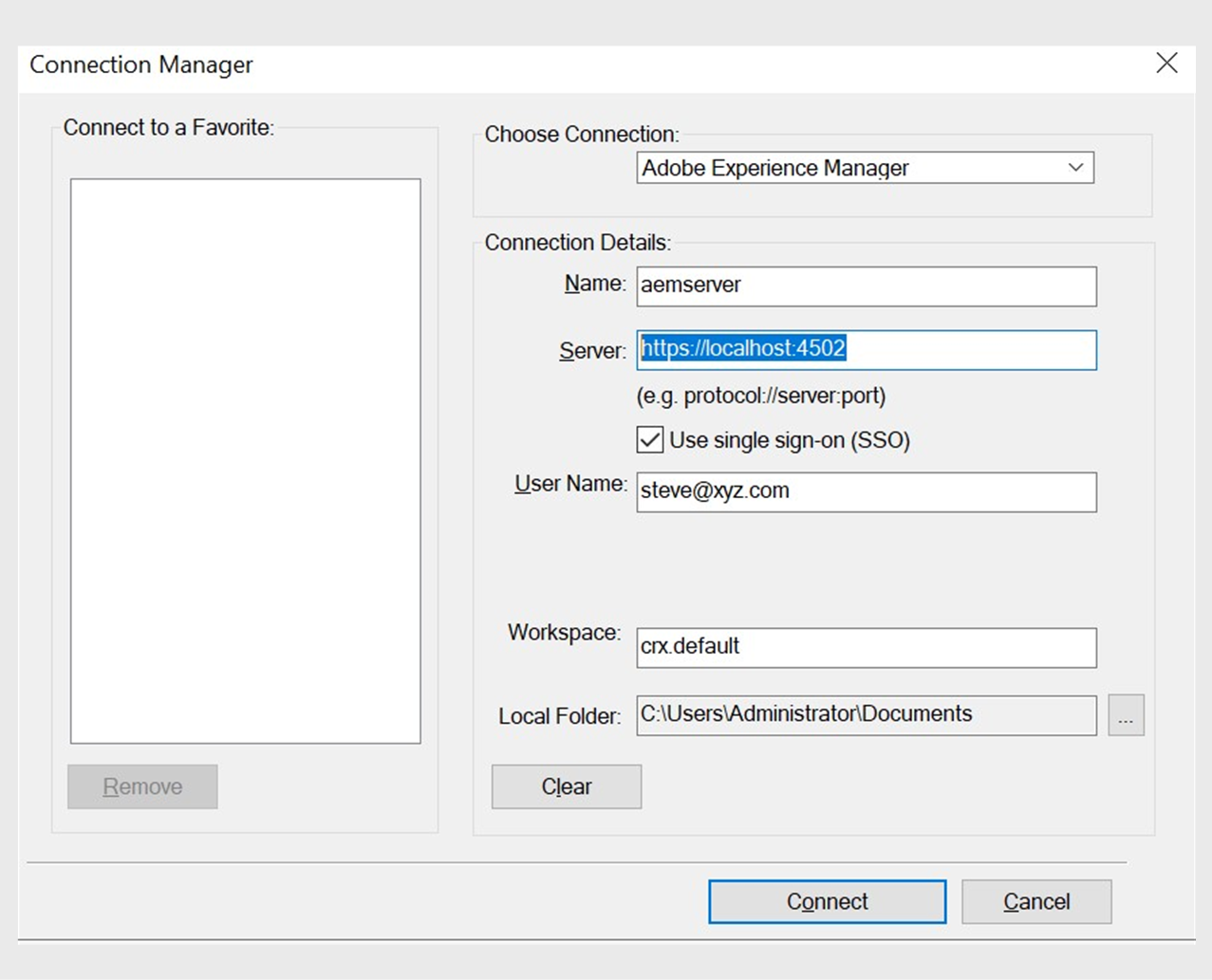The width and height of the screenshot is (1212, 980).
Task: Toggle the Use single sign-on (SSO) checkbox
Action: 650,440
